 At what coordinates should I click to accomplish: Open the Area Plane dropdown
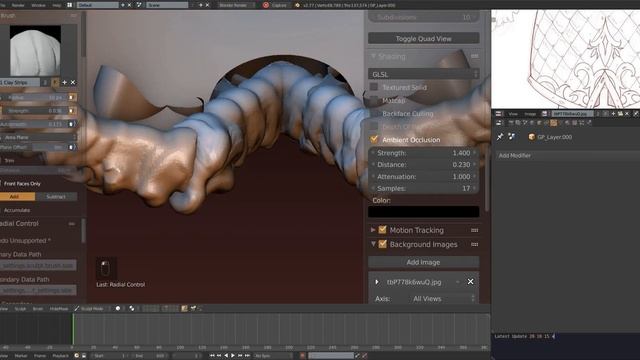coord(38,138)
